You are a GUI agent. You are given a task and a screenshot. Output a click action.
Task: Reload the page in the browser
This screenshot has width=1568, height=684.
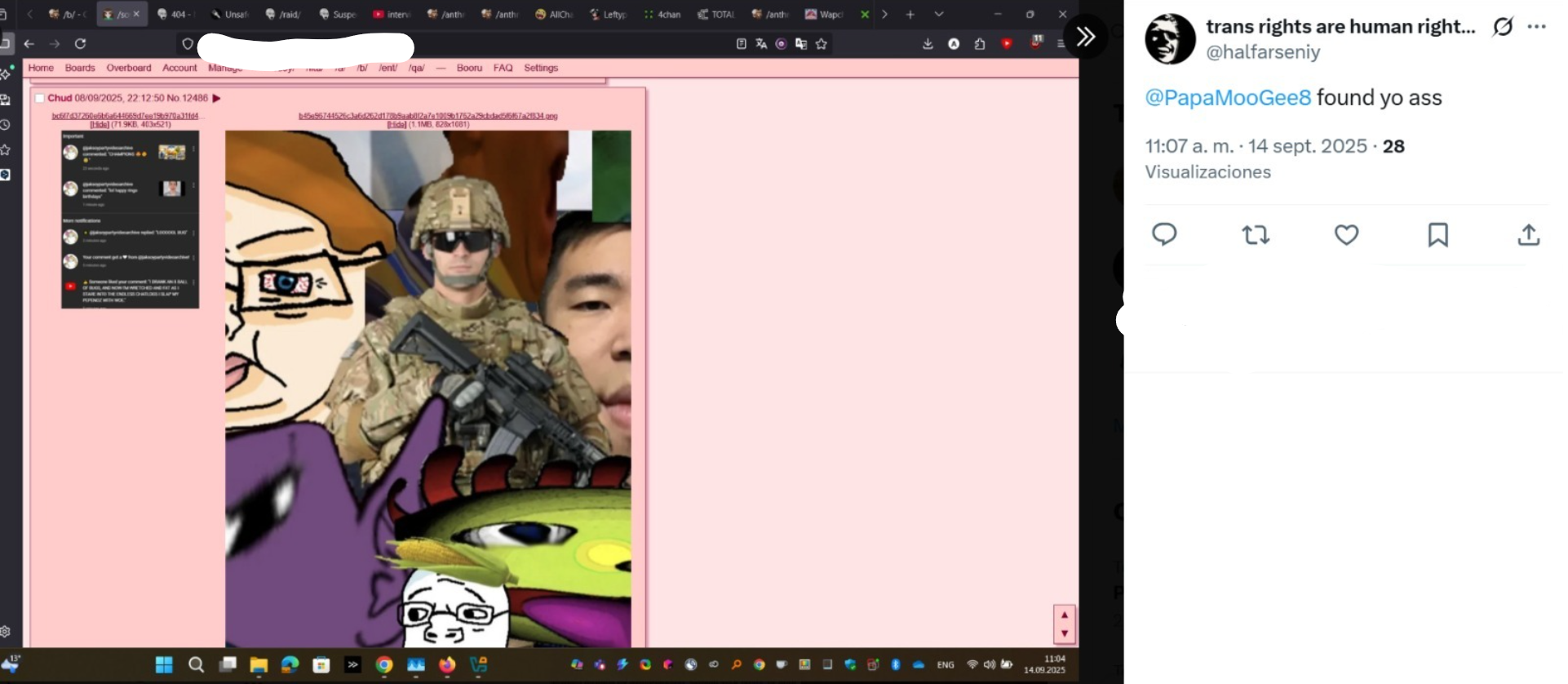pyautogui.click(x=80, y=44)
